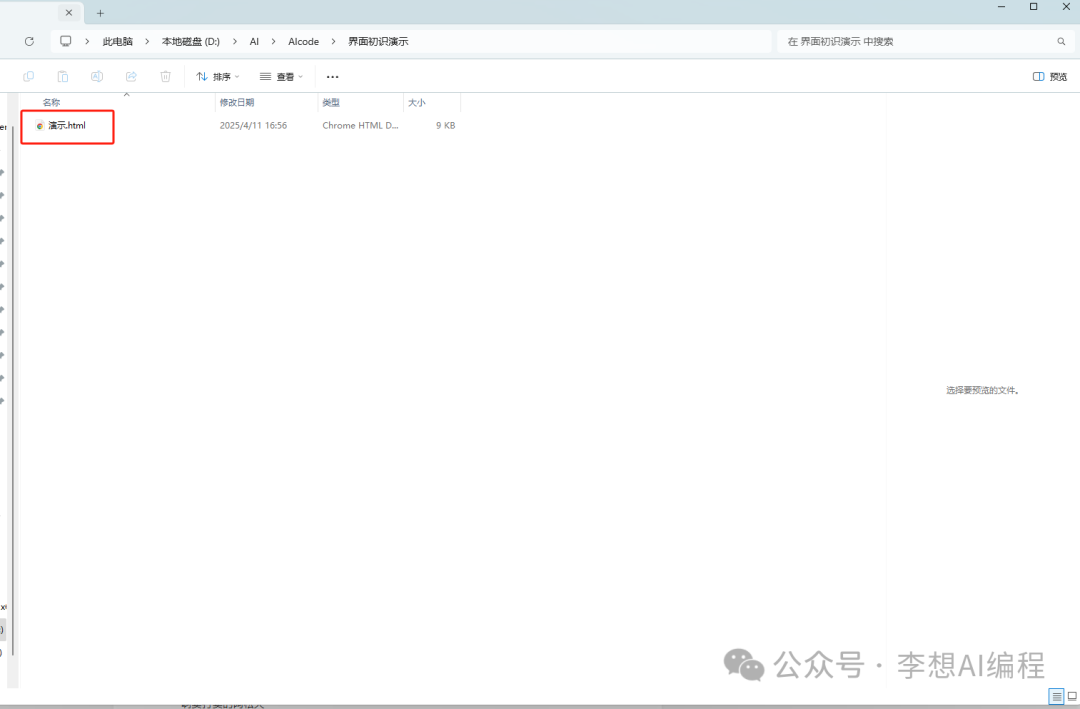The height and width of the screenshot is (709, 1080).
Task: Close the current Explorer tab
Action: (x=69, y=12)
